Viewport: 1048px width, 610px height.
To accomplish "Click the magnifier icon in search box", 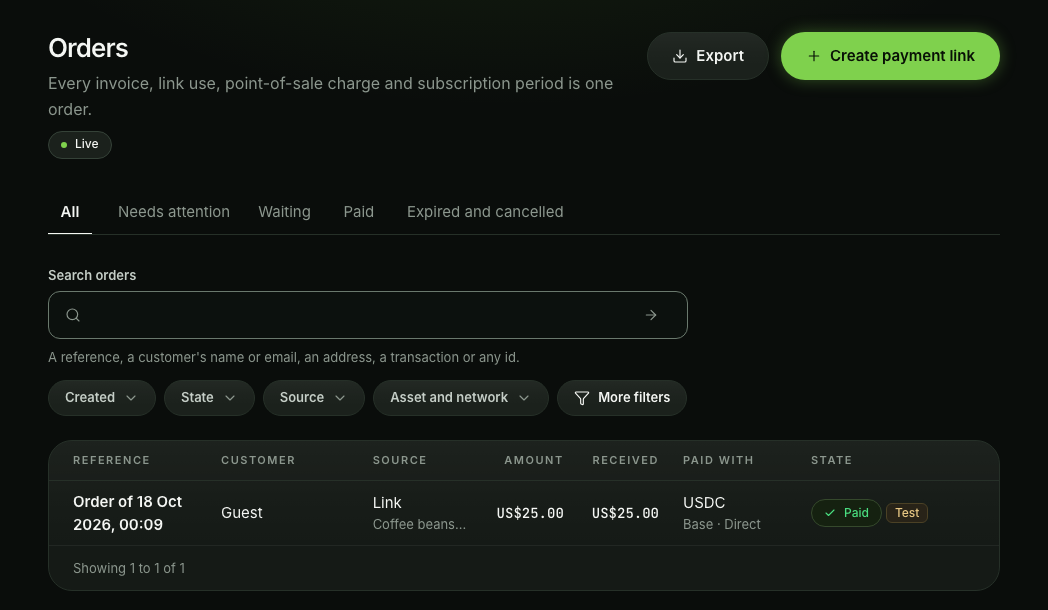I will tap(73, 315).
